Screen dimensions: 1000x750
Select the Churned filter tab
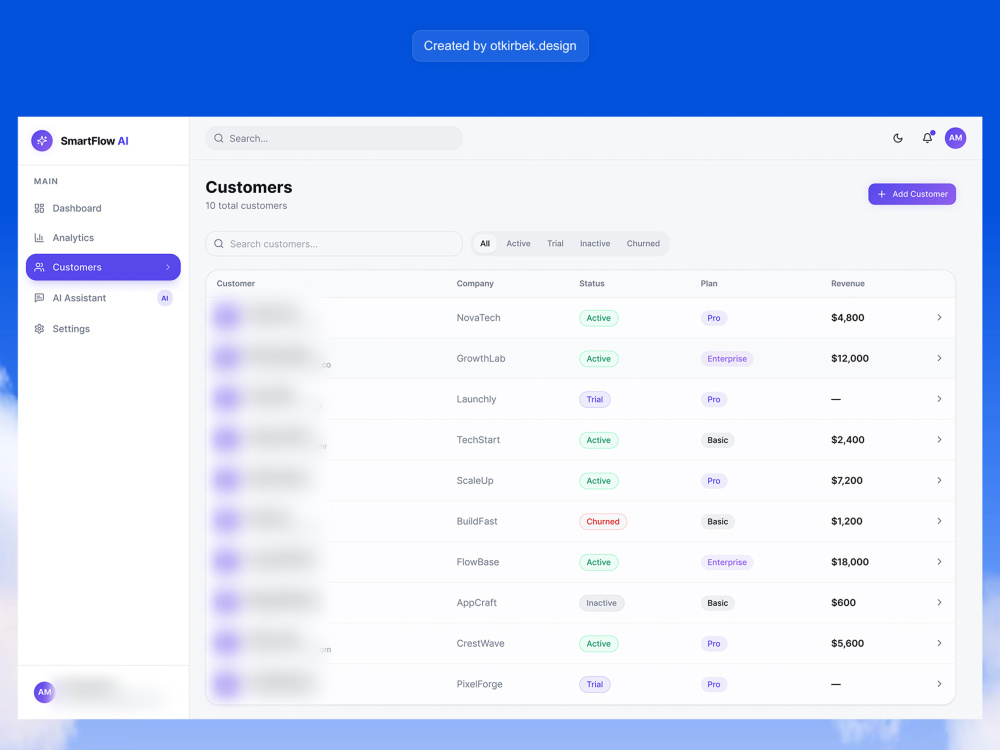[643, 244]
